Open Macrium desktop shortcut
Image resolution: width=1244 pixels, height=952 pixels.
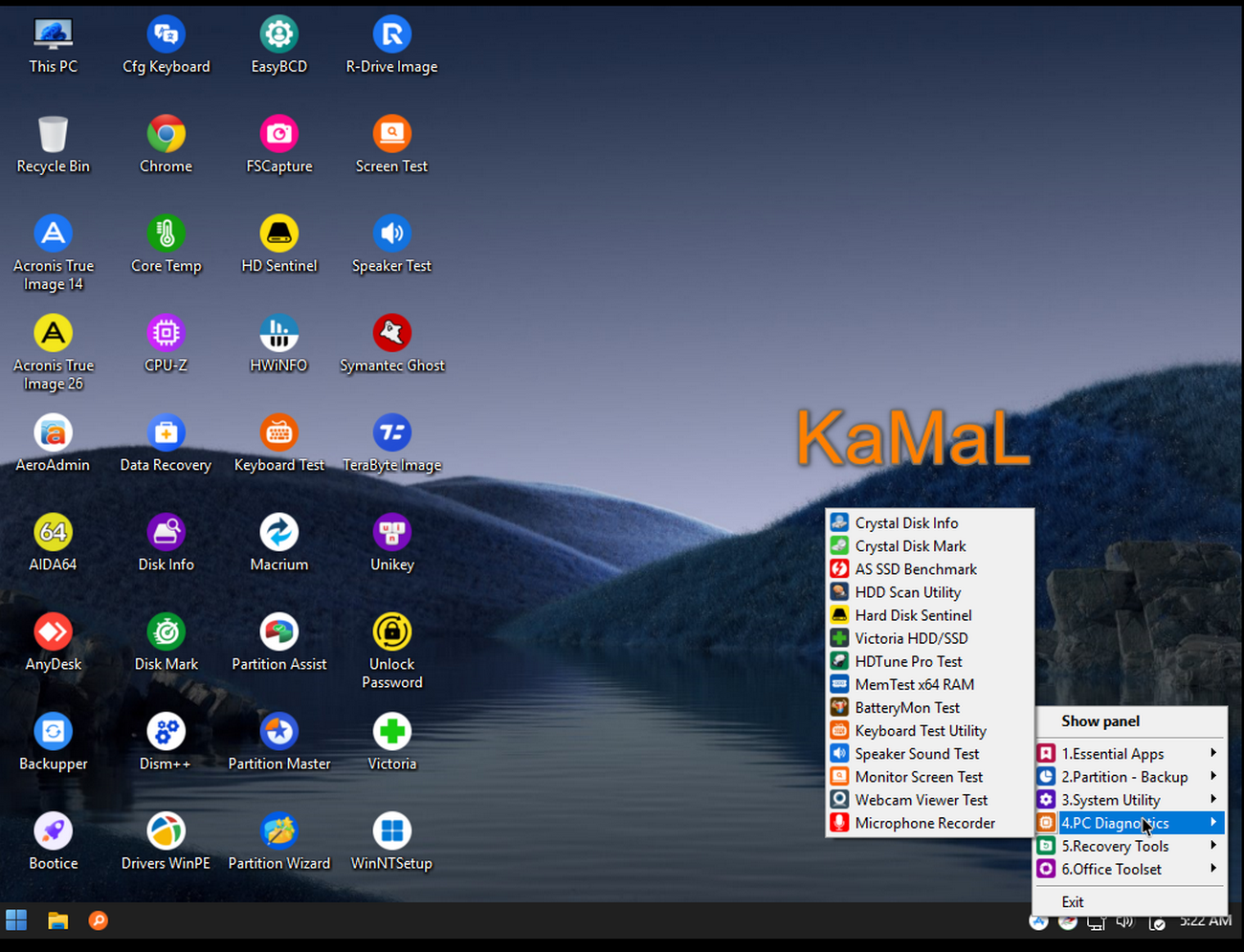pos(278,544)
